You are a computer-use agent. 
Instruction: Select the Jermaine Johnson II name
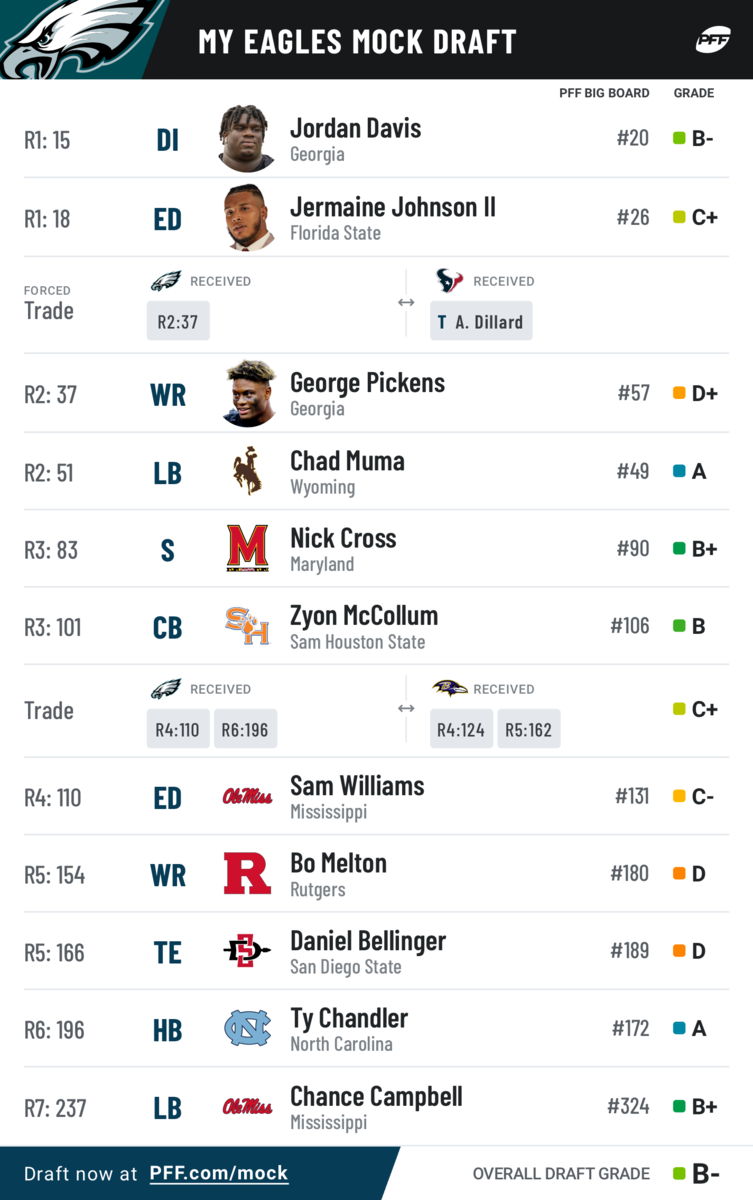click(x=393, y=207)
